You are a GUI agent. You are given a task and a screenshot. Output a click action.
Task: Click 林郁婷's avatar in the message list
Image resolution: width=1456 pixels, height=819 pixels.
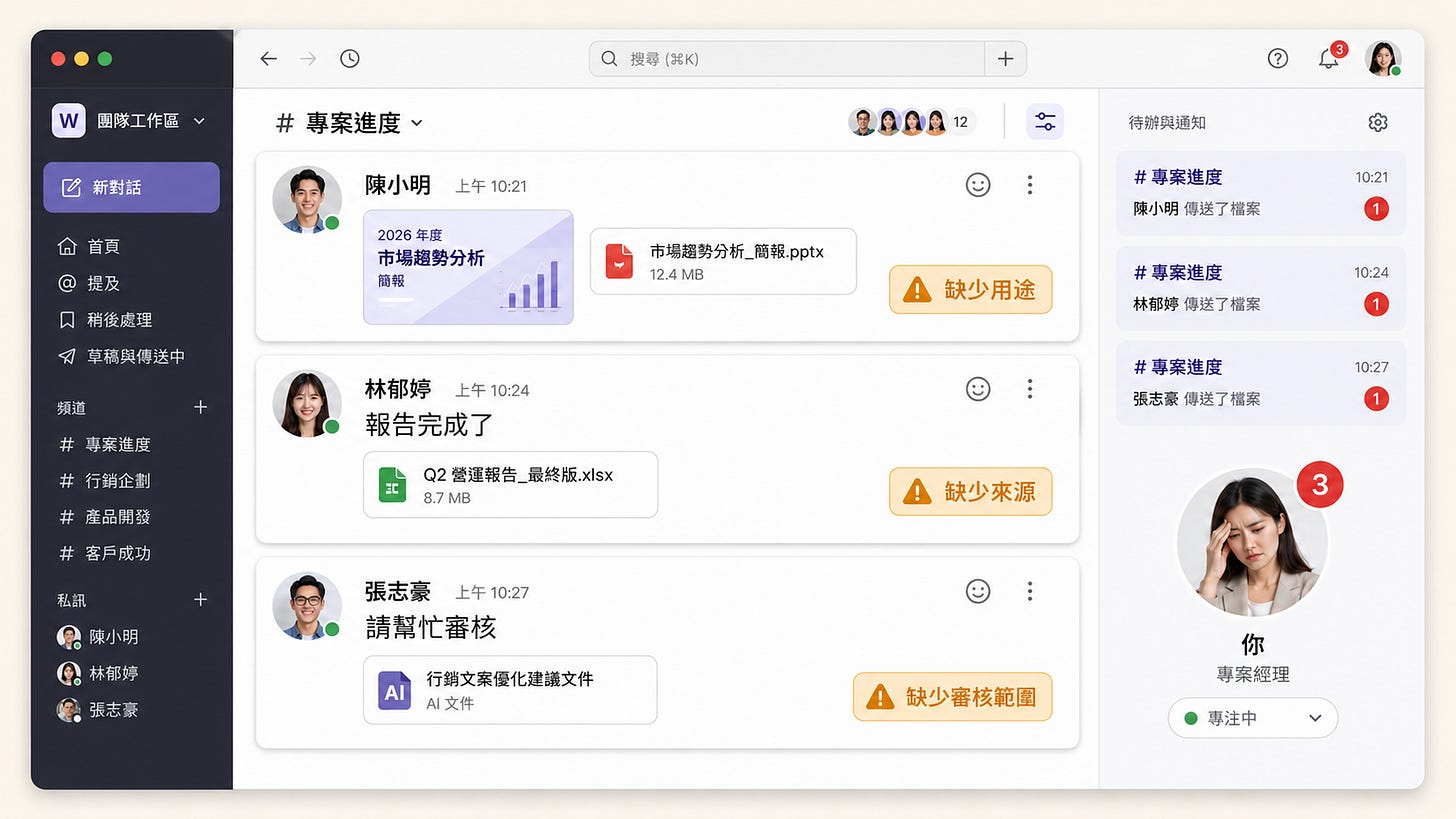(x=306, y=404)
